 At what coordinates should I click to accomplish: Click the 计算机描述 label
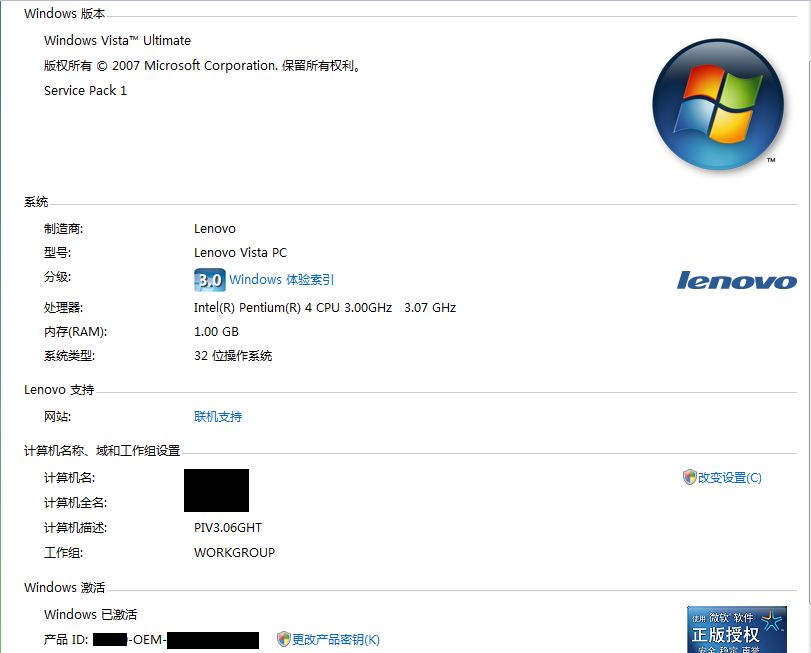coord(76,527)
